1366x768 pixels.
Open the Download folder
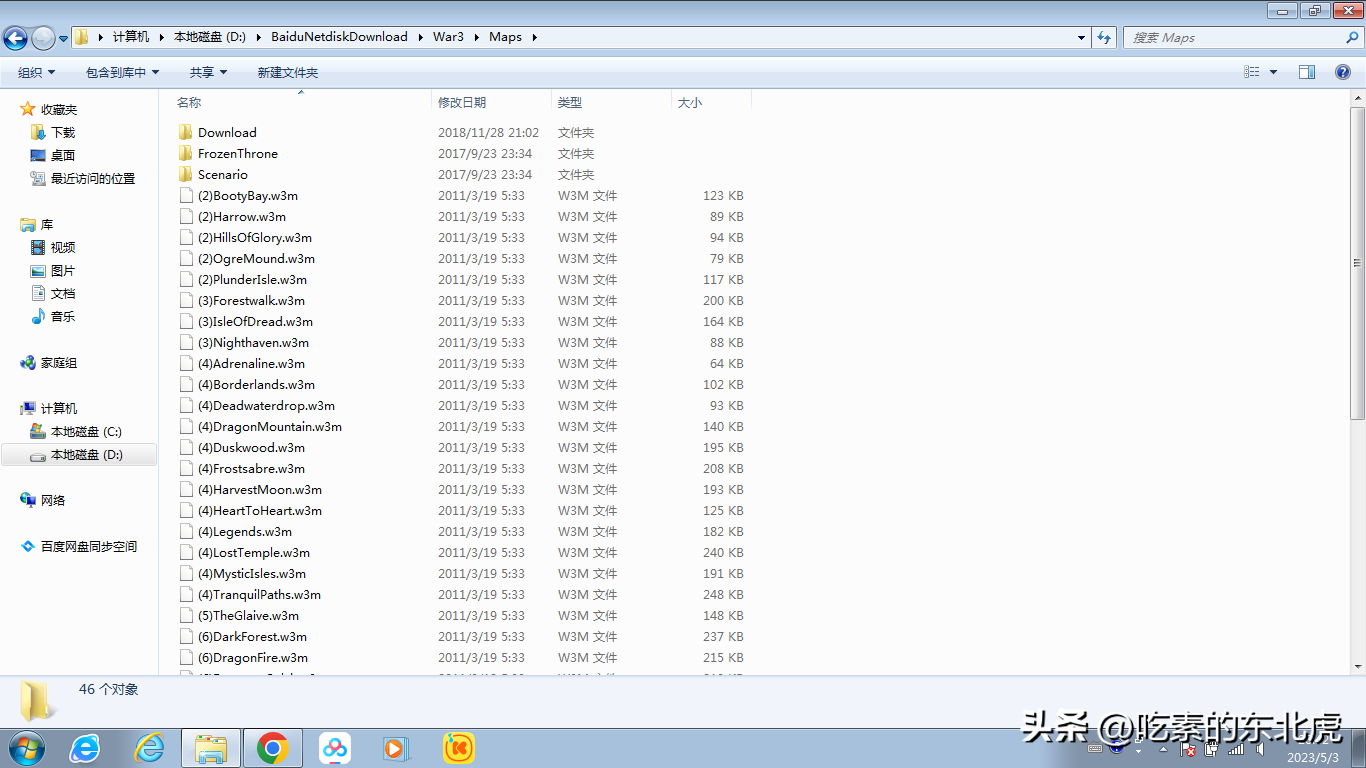[227, 132]
